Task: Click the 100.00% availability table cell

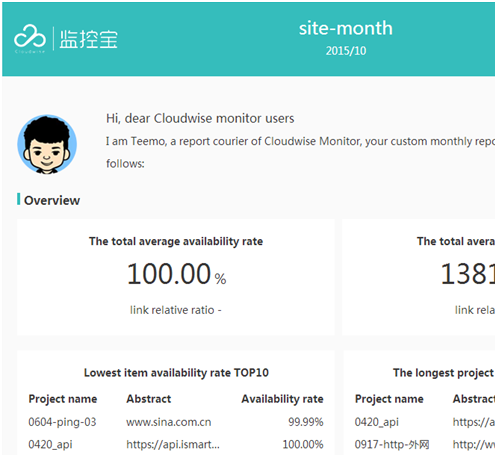Action: pos(303,444)
